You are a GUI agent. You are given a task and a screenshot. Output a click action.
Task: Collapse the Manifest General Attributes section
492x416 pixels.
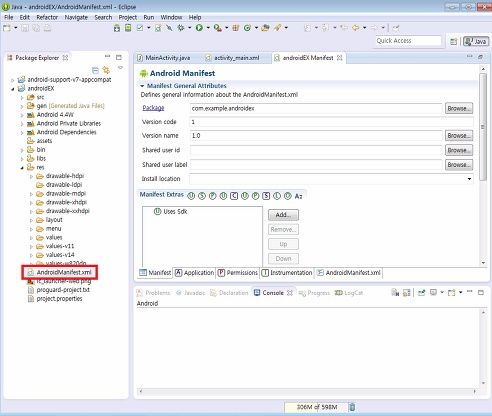pos(142,86)
